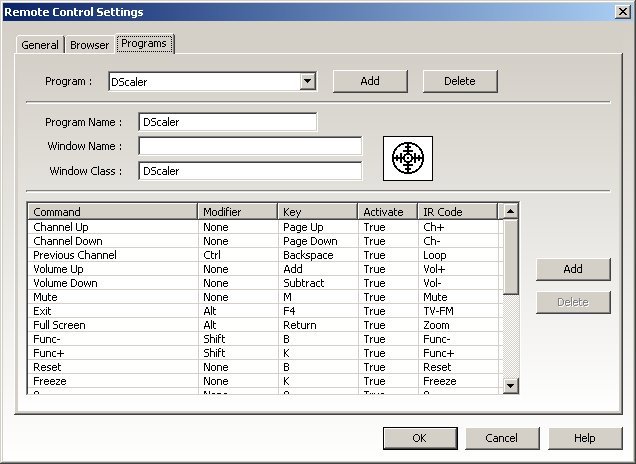This screenshot has height=464, width=636.
Task: Select the Volume Down command
Action: (265, 283)
